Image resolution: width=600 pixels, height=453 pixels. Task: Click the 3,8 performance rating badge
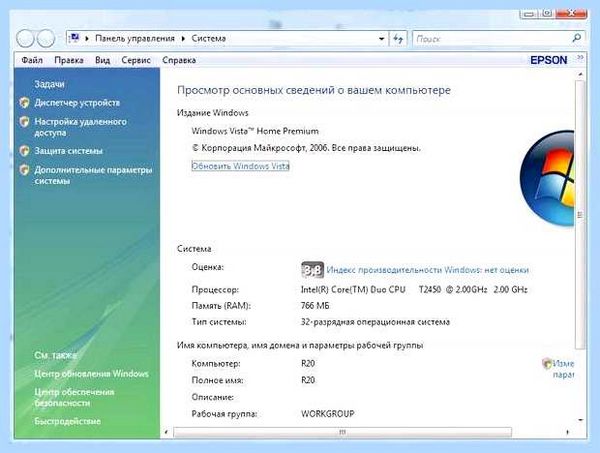point(312,270)
